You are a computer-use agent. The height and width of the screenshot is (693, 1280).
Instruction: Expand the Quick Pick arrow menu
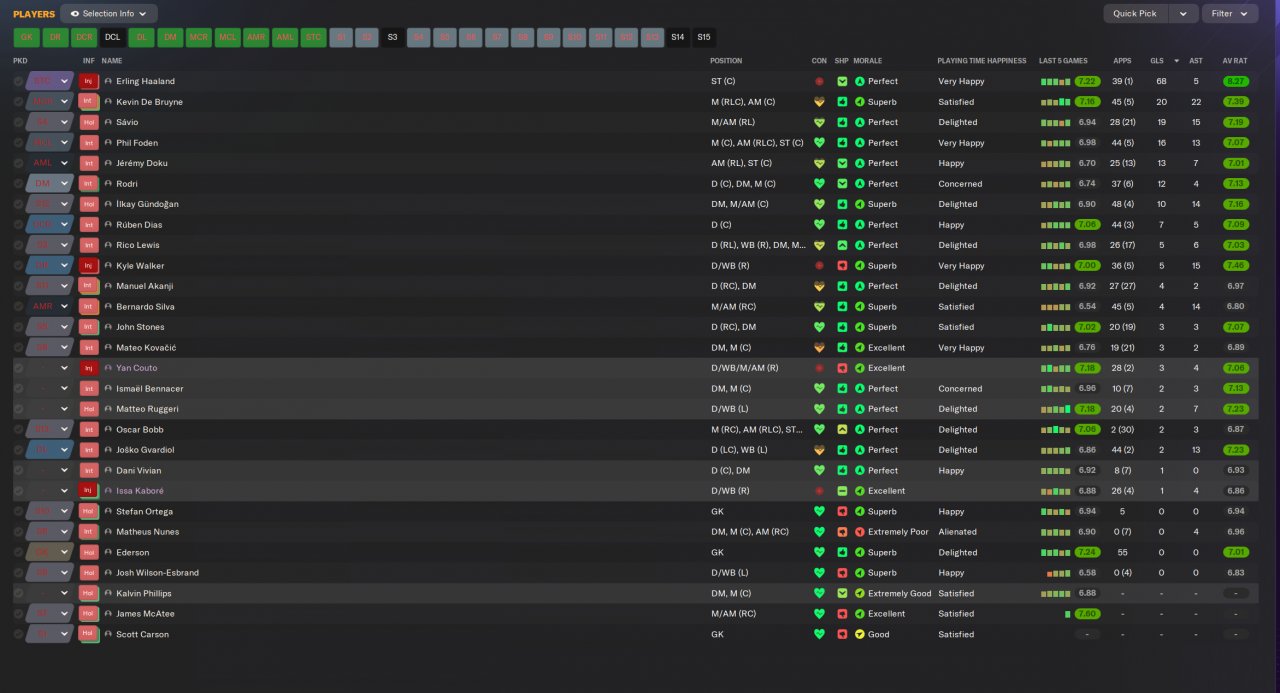pos(1183,14)
